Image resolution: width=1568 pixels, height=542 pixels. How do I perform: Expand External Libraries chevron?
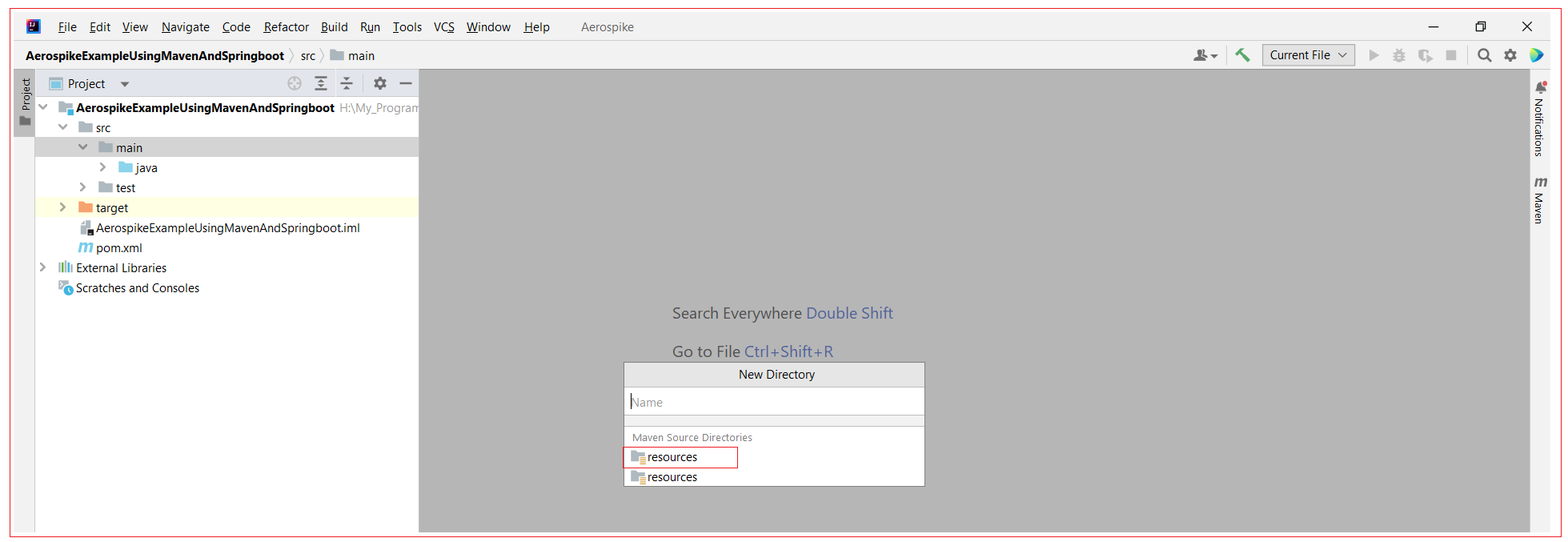pyautogui.click(x=43, y=267)
